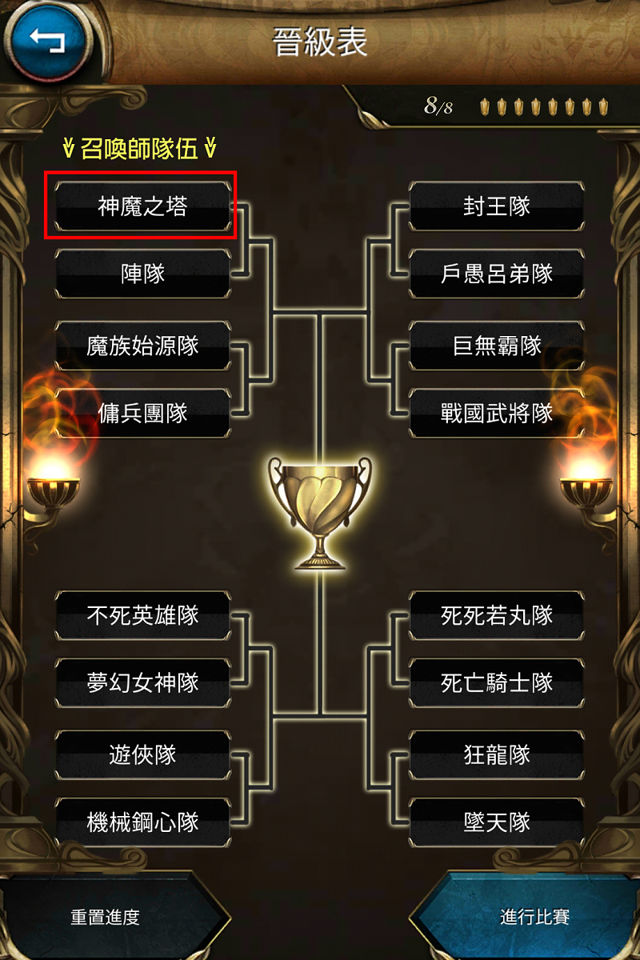Select the 戰國武將隊 team
Viewport: 640px width, 960px height.
pyautogui.click(x=497, y=413)
